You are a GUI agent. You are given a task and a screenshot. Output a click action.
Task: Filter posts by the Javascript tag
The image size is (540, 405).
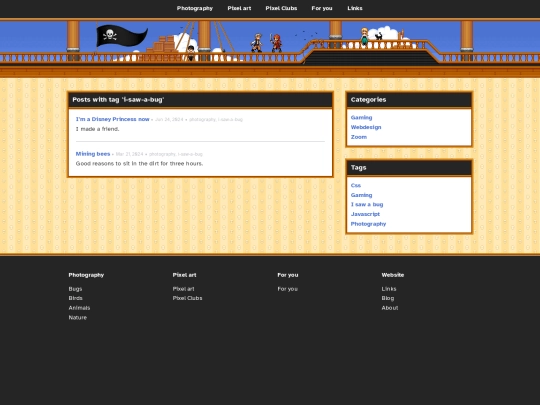pos(365,214)
